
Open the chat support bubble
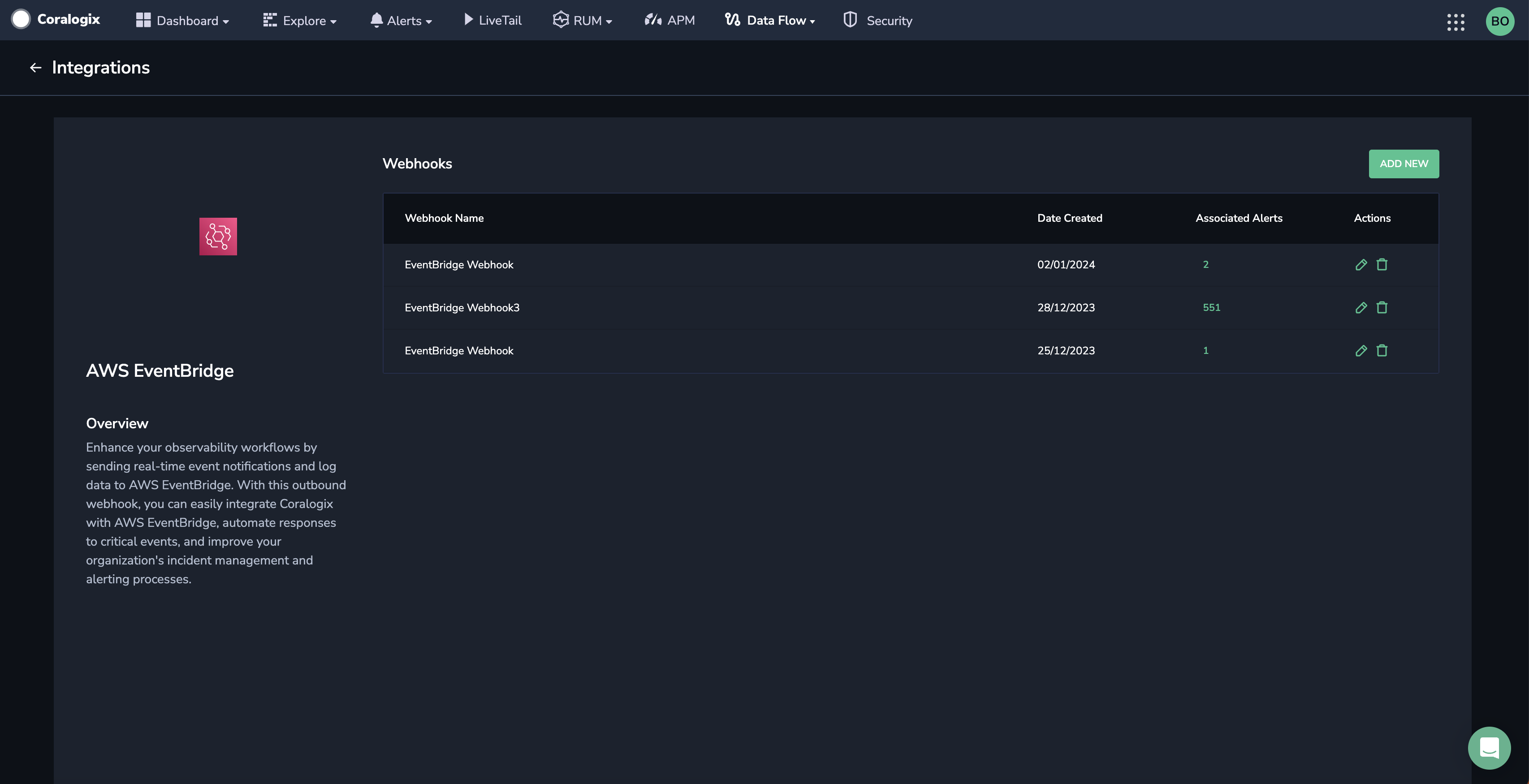[x=1489, y=748]
